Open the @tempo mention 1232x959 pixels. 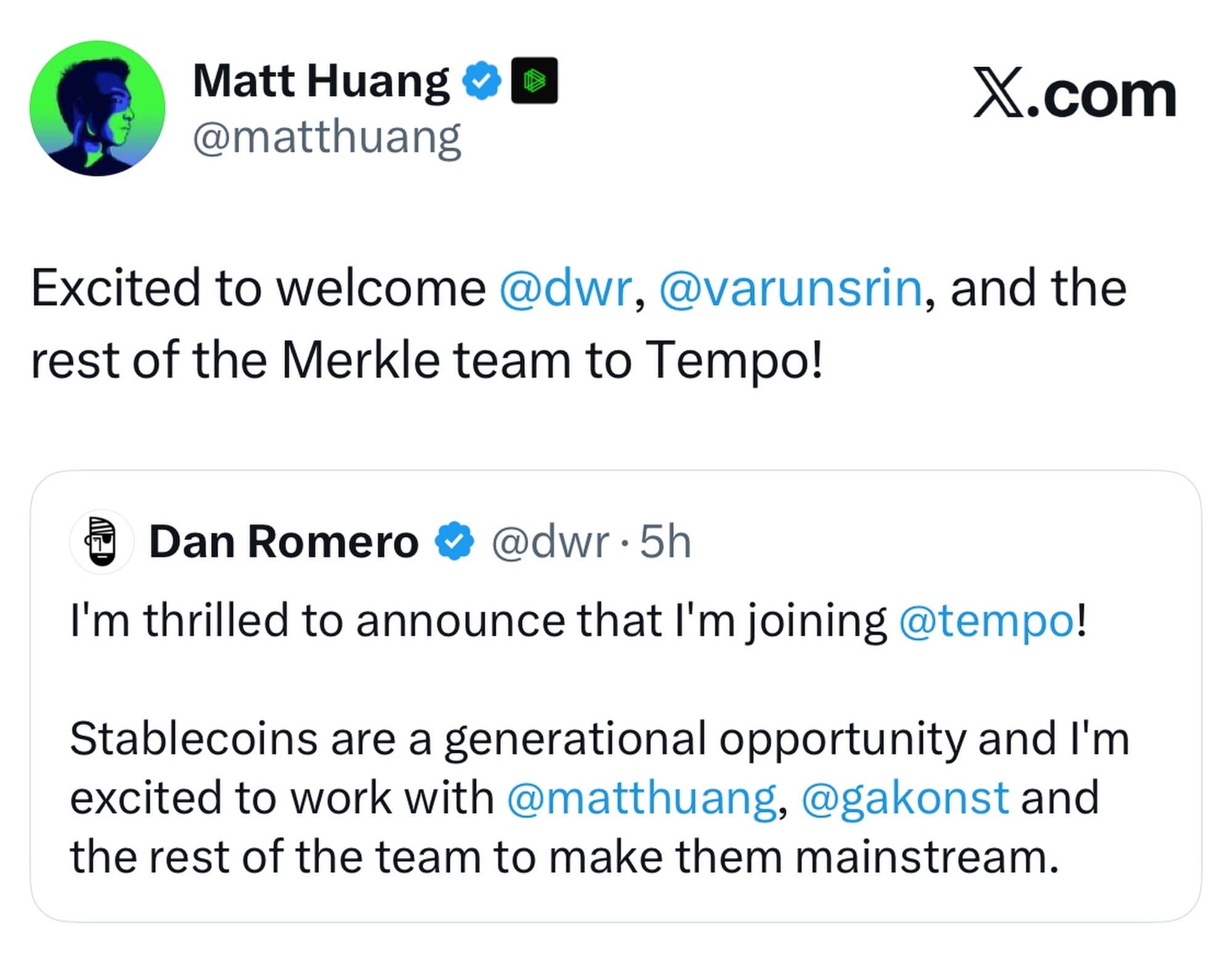coord(986,621)
